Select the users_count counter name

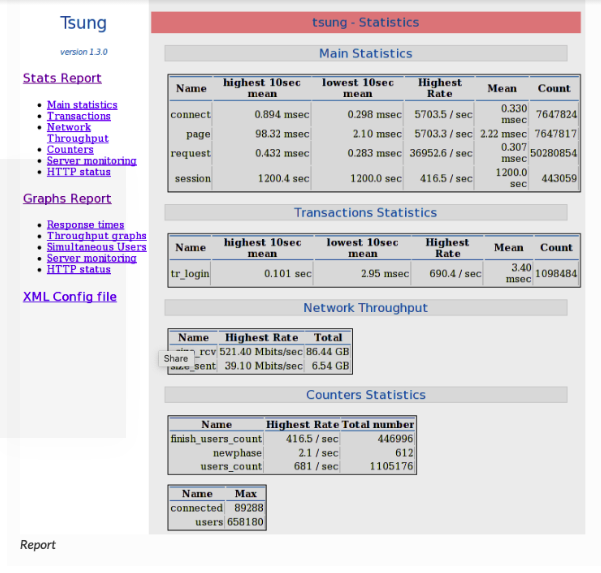click(231, 466)
